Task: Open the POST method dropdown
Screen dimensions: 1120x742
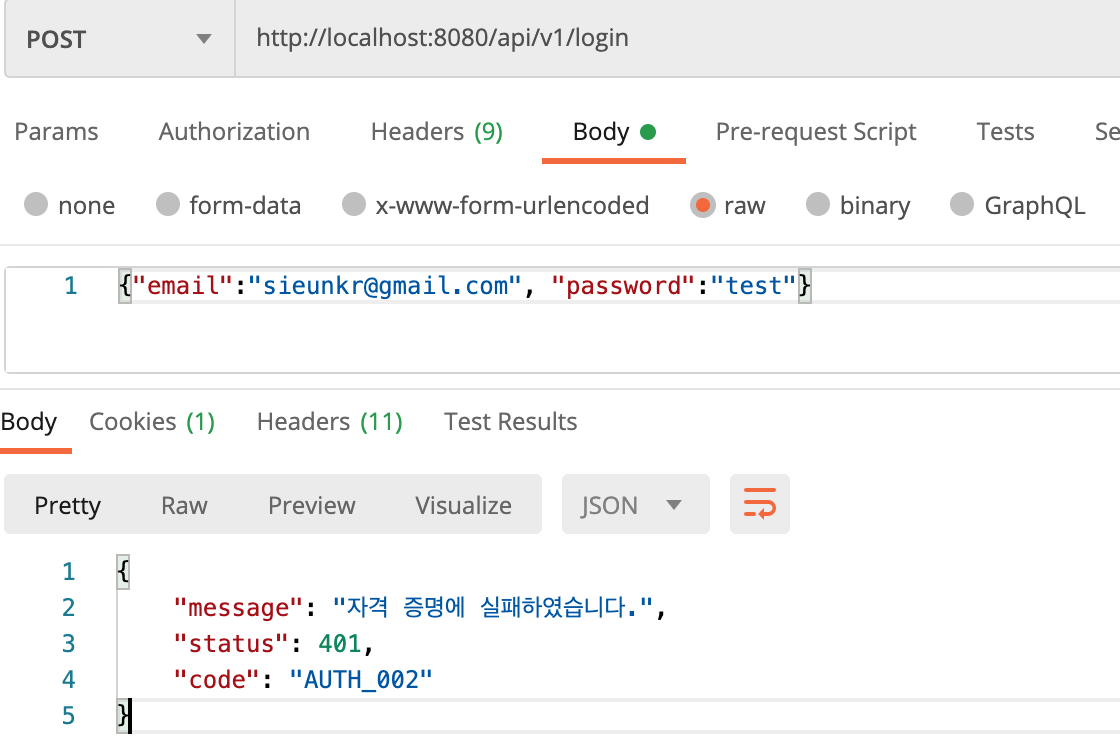Action: (x=119, y=39)
